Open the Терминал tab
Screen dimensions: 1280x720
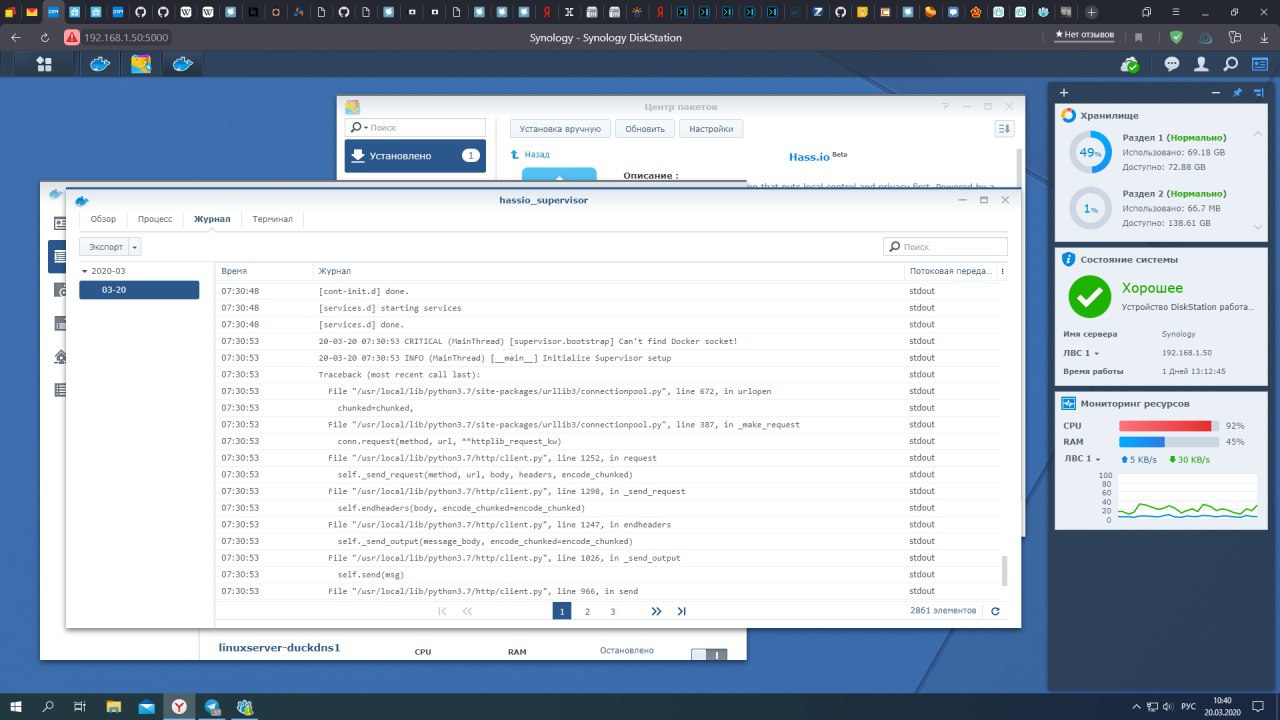272,219
